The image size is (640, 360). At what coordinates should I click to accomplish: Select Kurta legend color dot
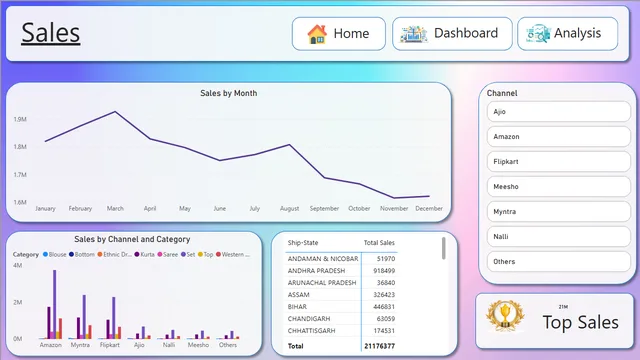137,254
